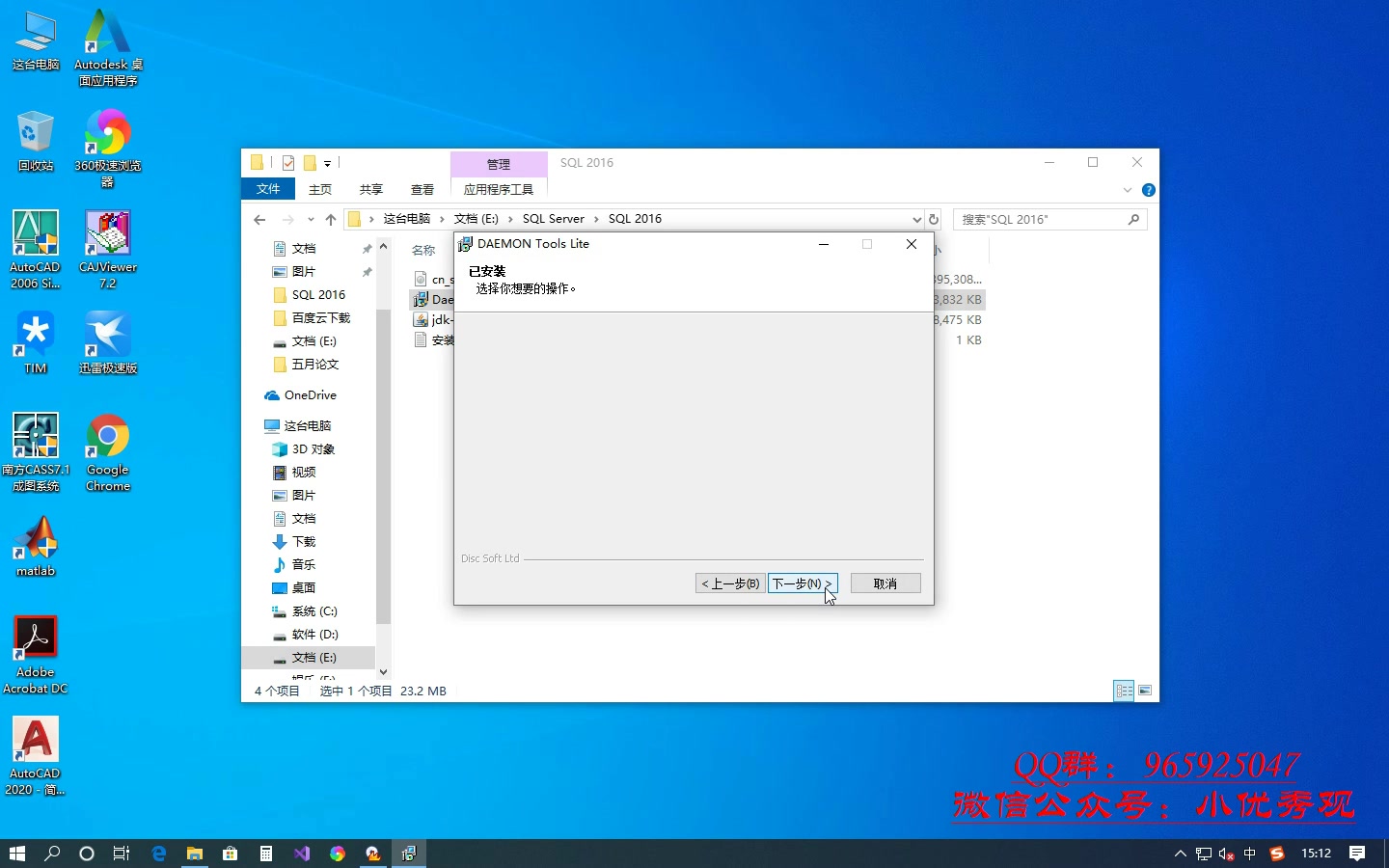Click the 文档 (E:) breadcrumb segment
This screenshot has height=868, width=1389.
[477, 219]
